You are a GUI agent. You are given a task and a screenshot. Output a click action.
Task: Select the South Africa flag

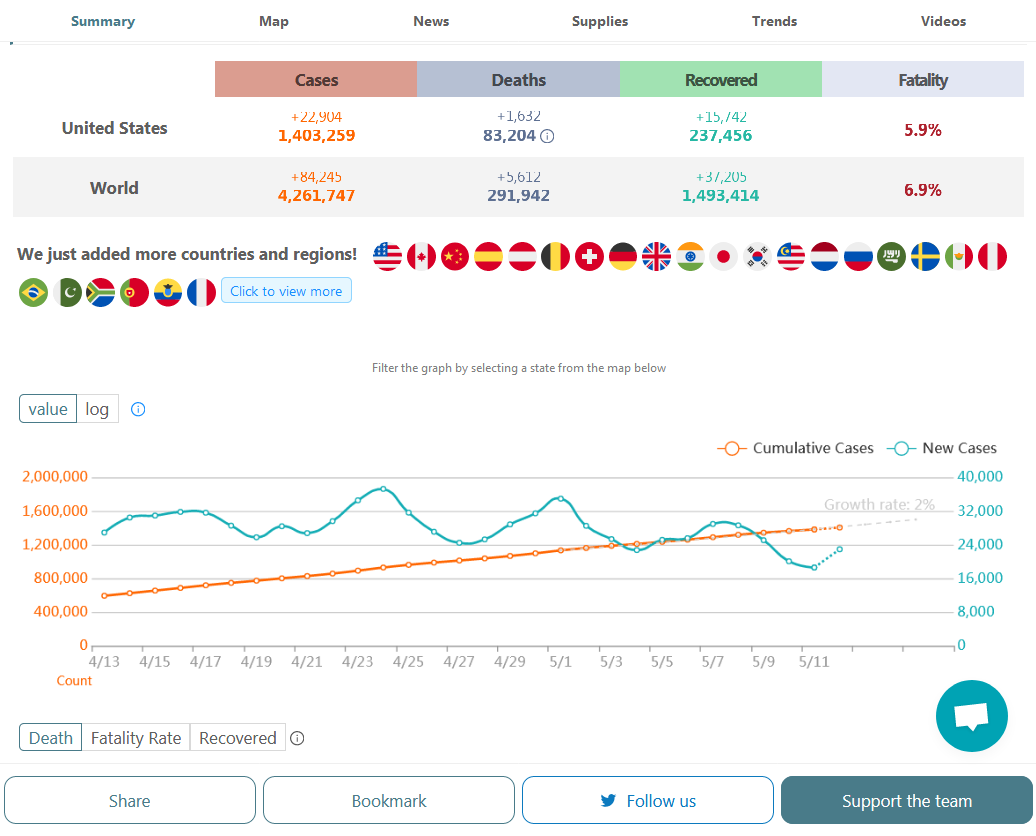click(x=100, y=293)
